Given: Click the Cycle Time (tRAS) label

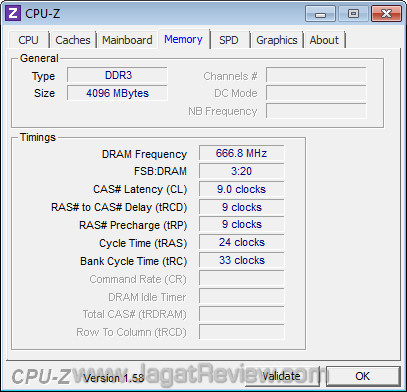Looking at the screenshot, I should click(x=143, y=243).
